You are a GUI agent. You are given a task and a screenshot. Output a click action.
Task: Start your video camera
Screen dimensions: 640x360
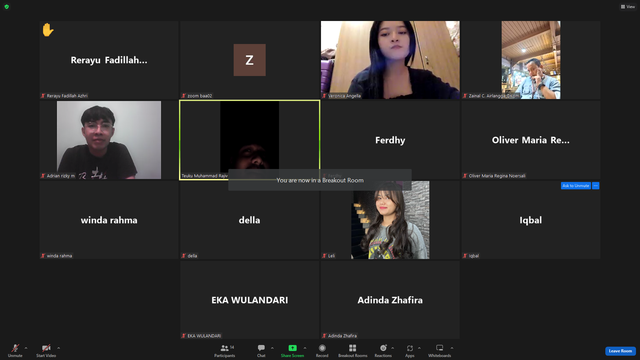pyautogui.click(x=46, y=350)
